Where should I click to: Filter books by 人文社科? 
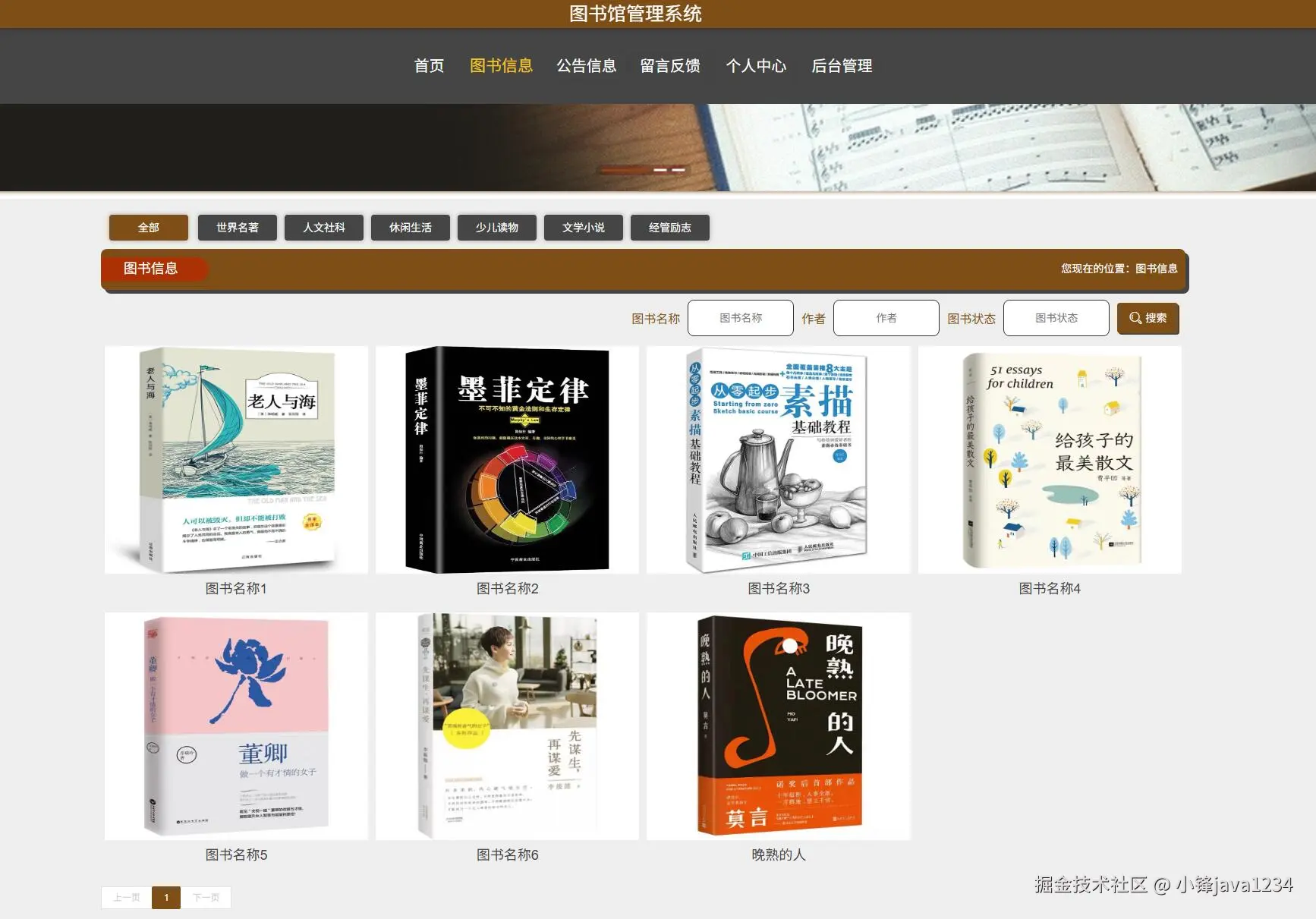324,228
